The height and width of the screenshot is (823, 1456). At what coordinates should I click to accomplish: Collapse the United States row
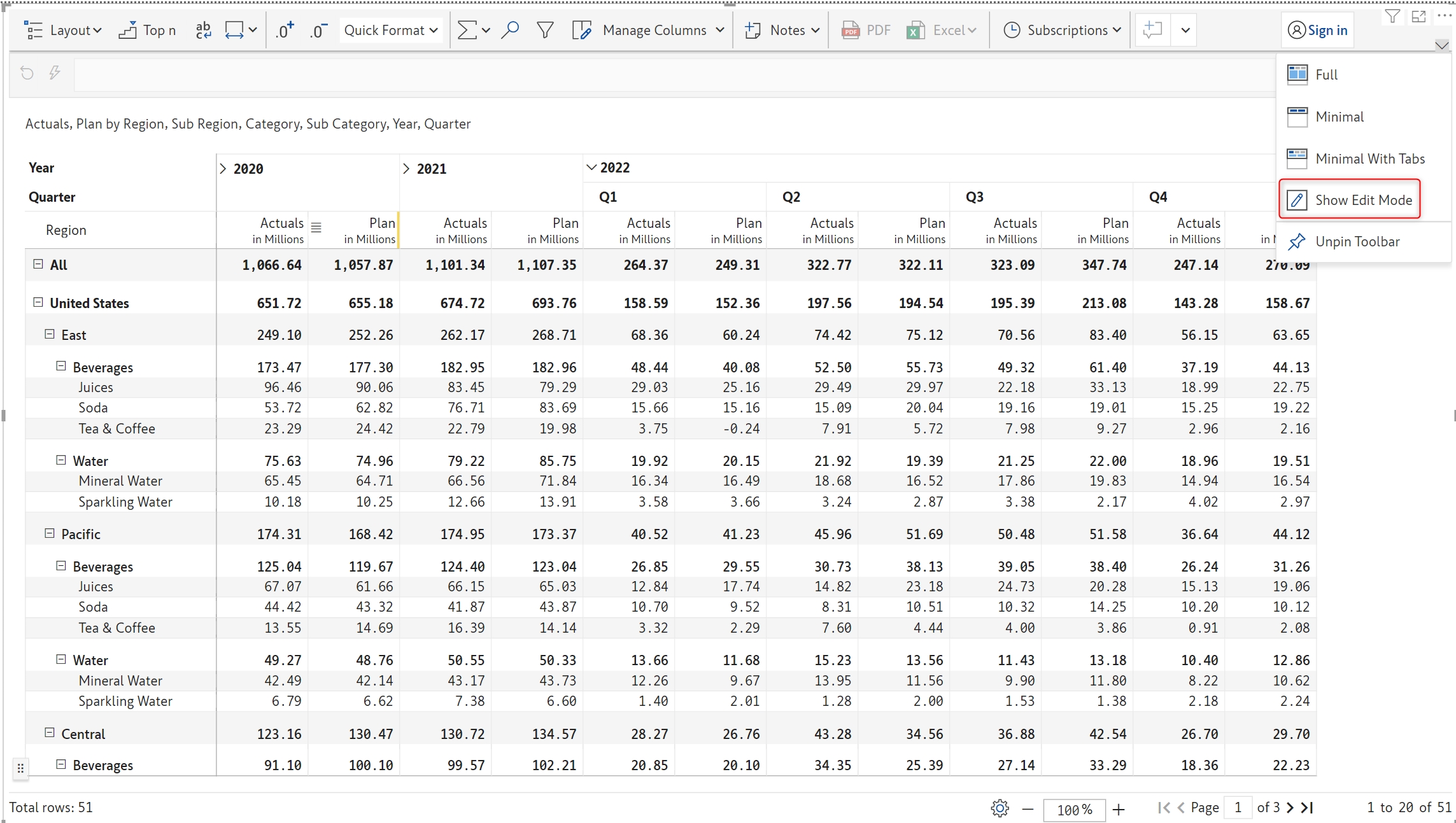pyautogui.click(x=38, y=303)
